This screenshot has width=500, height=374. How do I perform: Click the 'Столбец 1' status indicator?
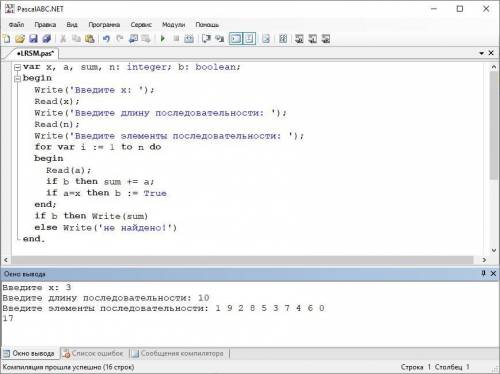tap(452, 367)
